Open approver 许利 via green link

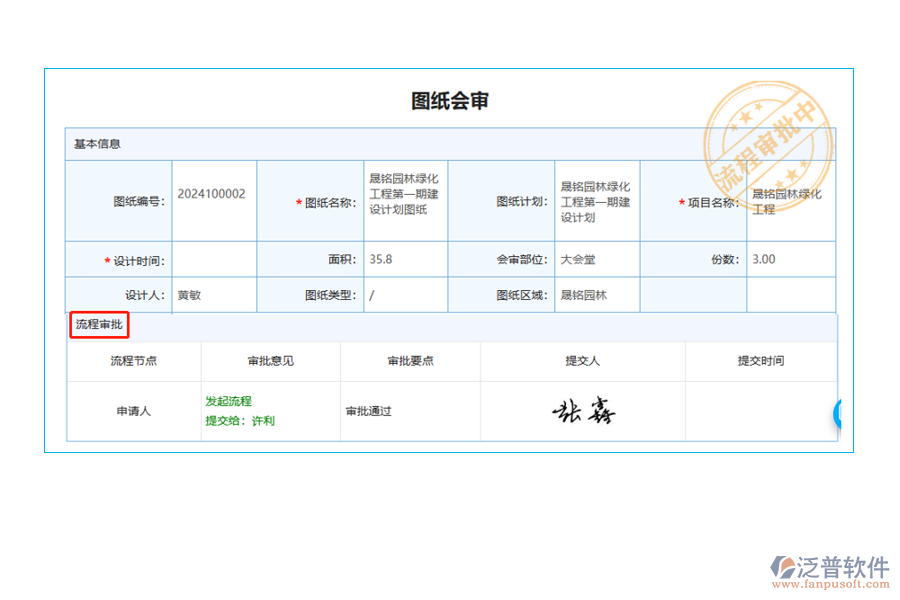pyautogui.click(x=263, y=421)
